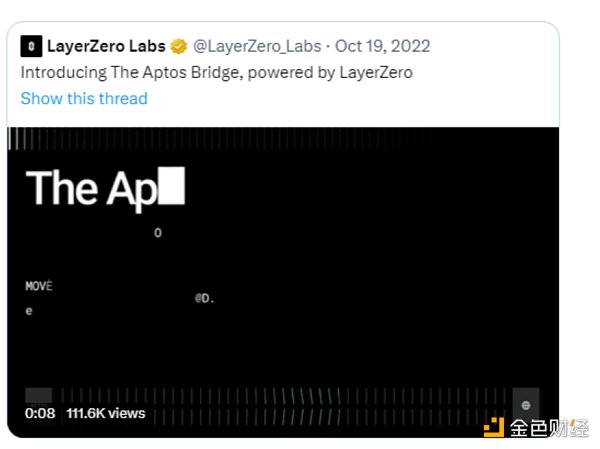Click the grey rectangle above the 0:08 time

click(39, 394)
